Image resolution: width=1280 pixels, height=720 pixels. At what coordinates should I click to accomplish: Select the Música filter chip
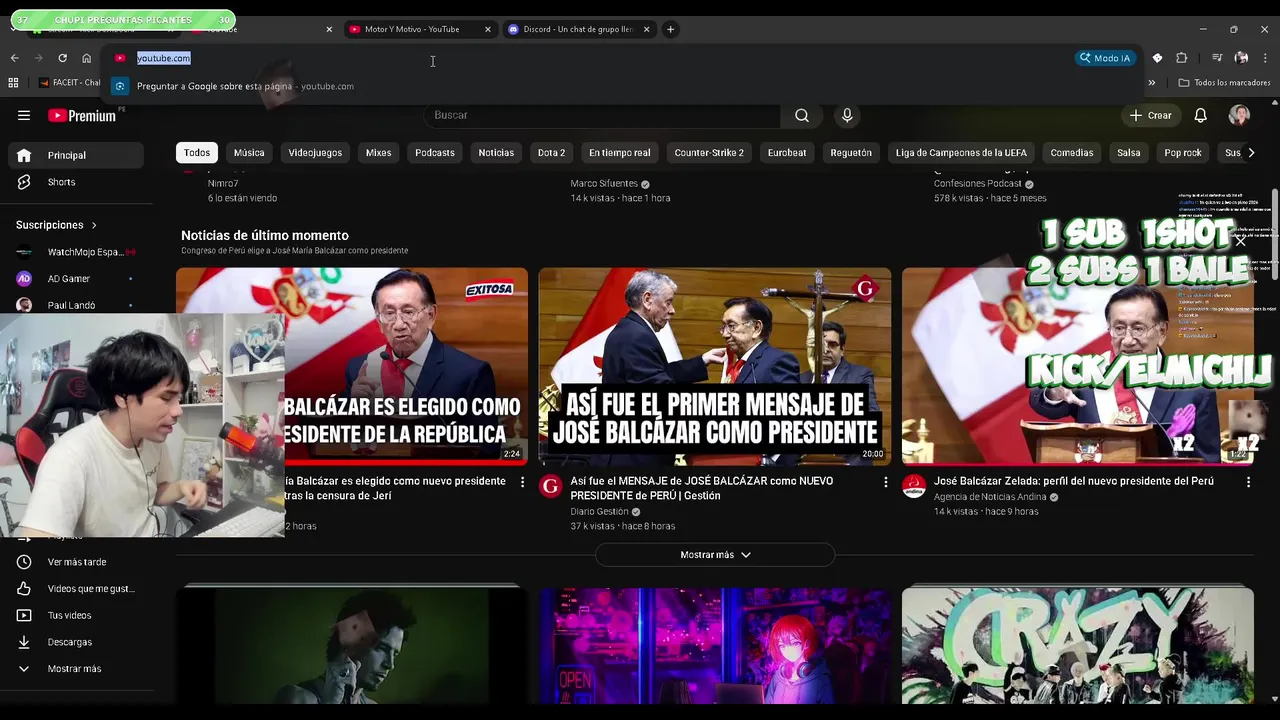click(x=249, y=153)
